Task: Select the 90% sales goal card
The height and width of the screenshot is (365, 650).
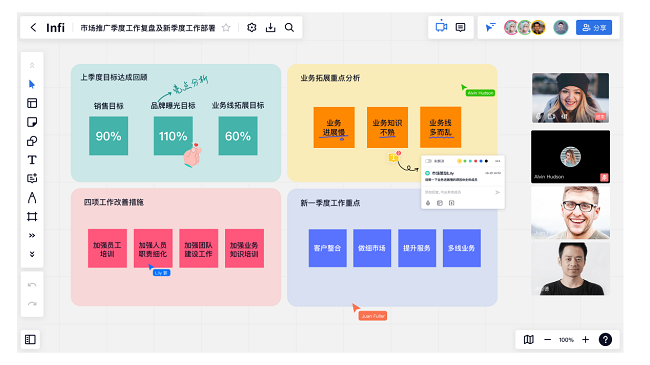Action: (109, 136)
